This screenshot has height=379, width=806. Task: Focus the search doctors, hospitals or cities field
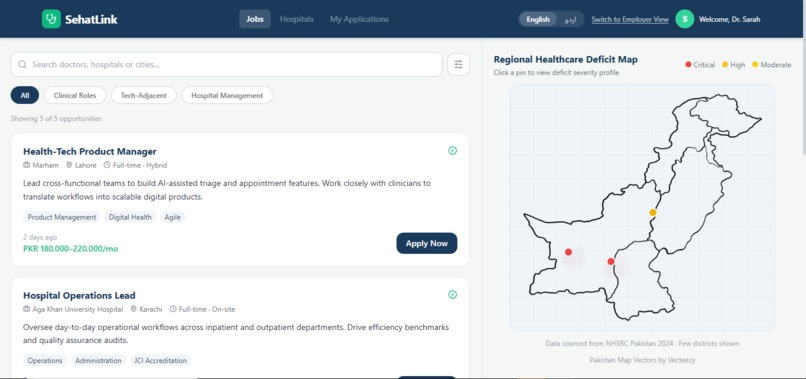[x=226, y=64]
